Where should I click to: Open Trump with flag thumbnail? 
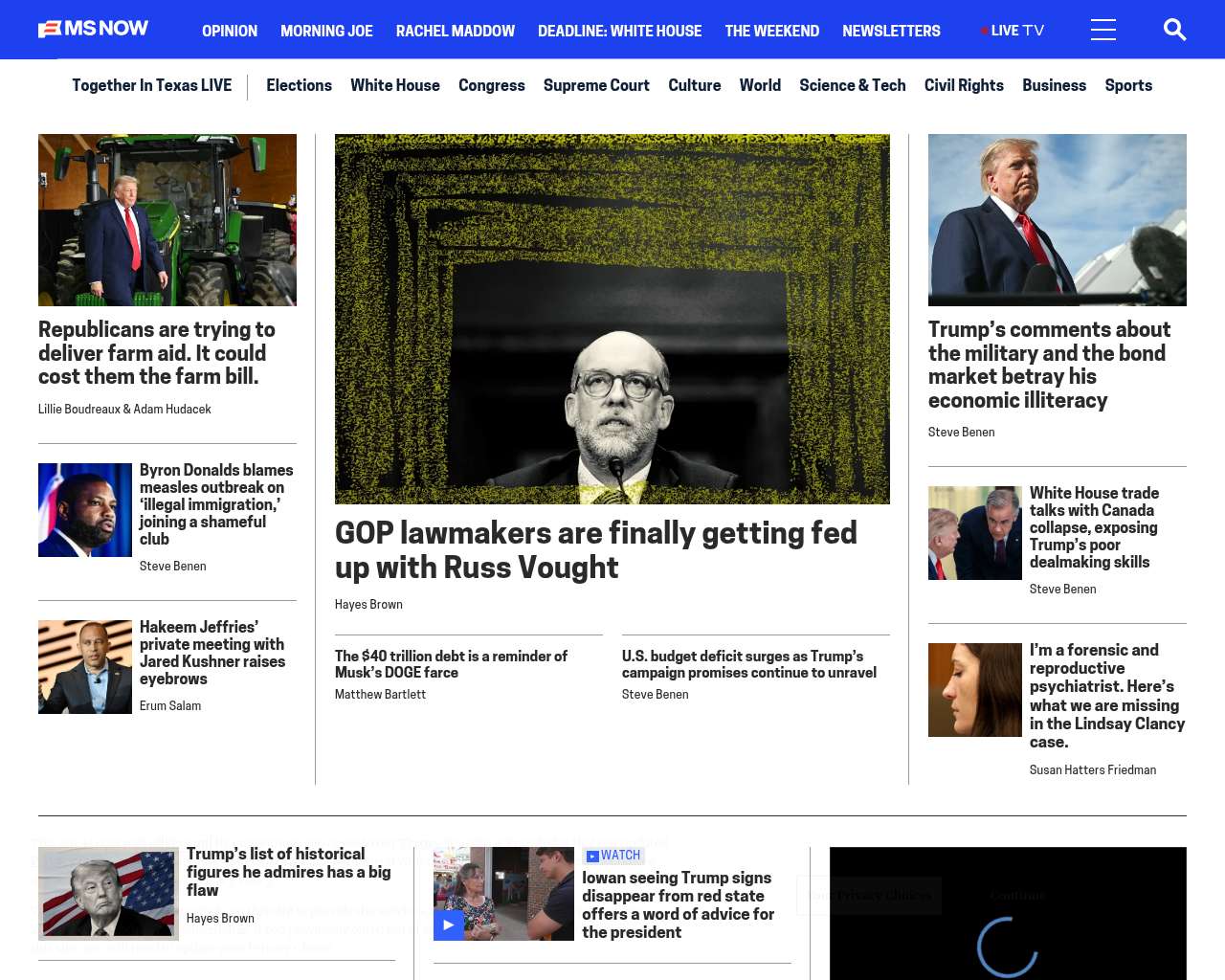coord(108,894)
